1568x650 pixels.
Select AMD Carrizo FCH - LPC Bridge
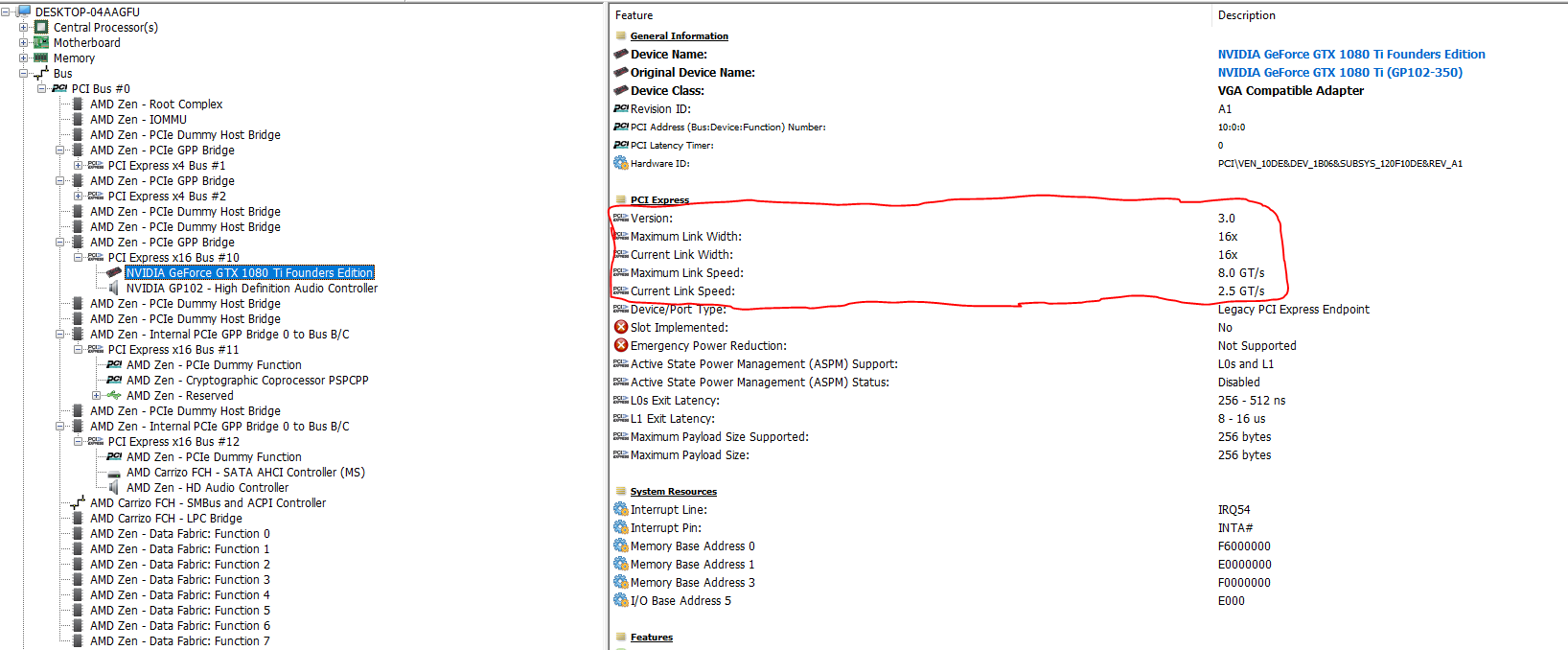[x=166, y=518]
